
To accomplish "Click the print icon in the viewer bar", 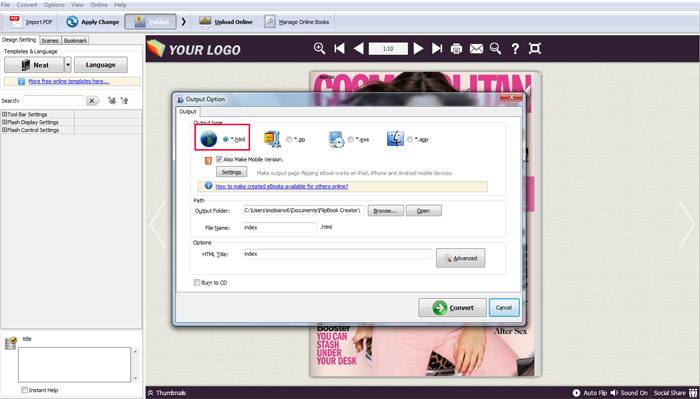I will pos(456,48).
